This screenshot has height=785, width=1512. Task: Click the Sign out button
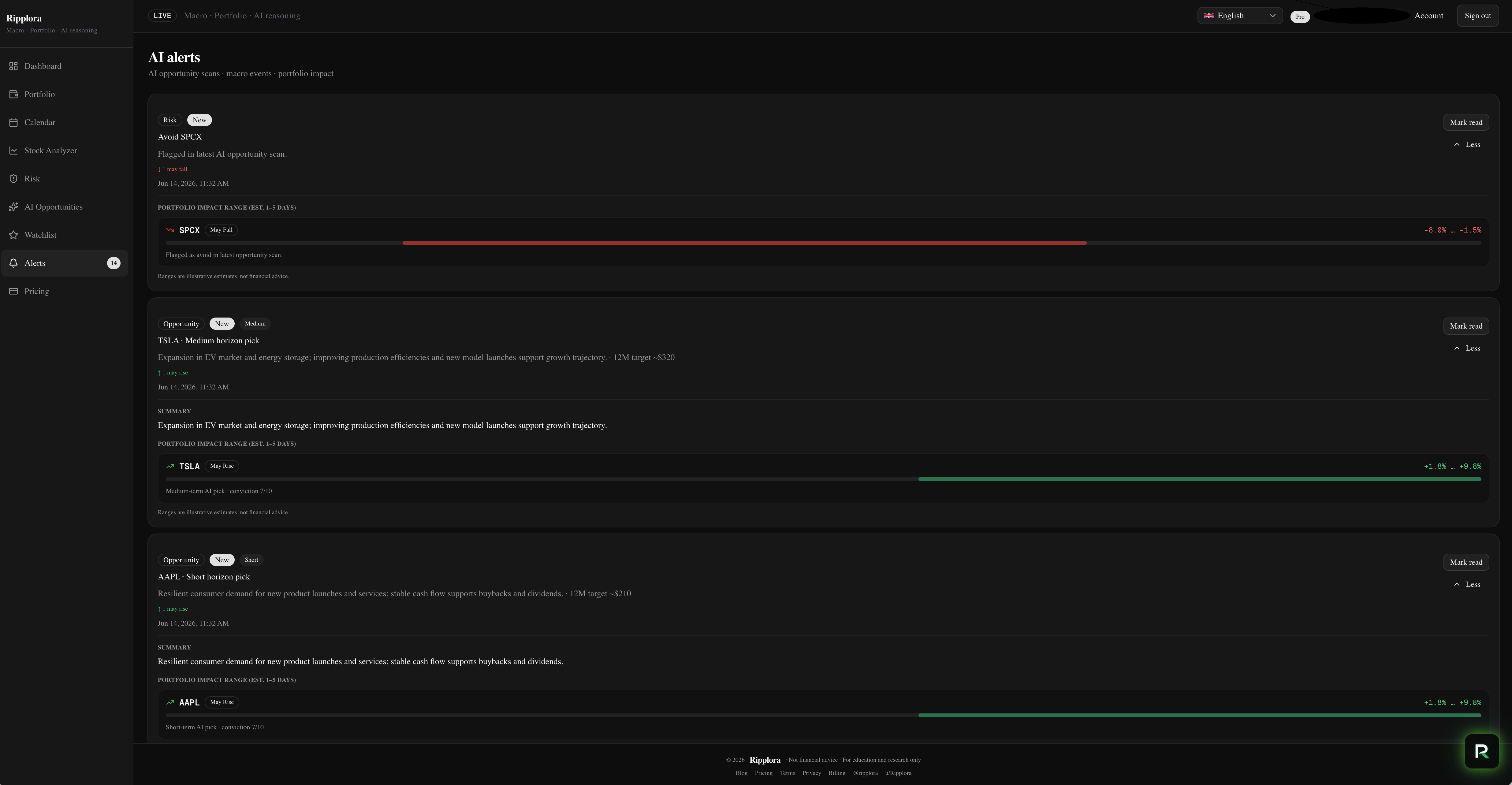1477,16
